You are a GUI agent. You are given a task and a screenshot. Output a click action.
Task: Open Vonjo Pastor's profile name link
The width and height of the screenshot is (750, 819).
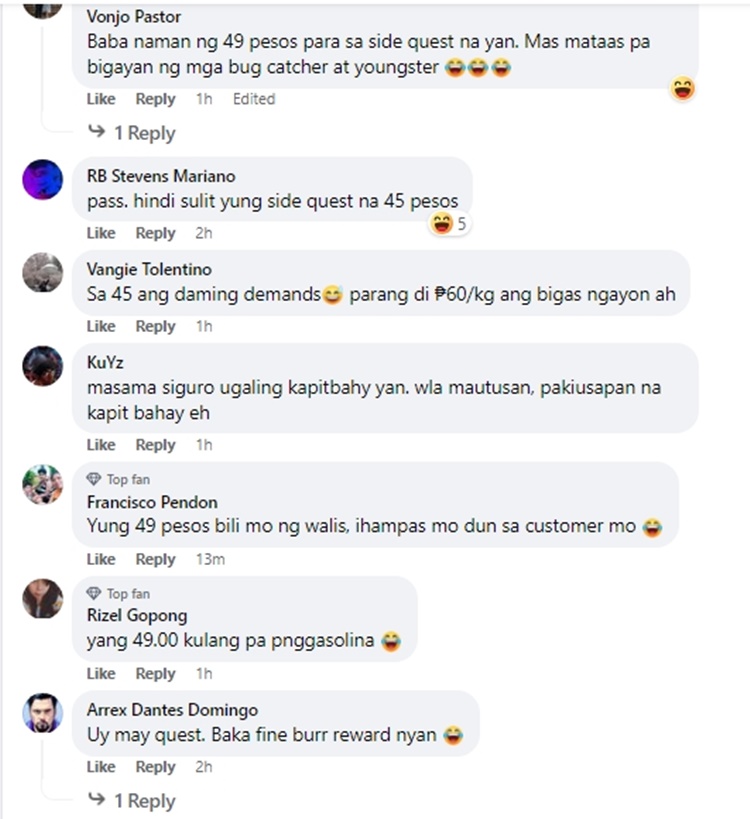point(134,17)
